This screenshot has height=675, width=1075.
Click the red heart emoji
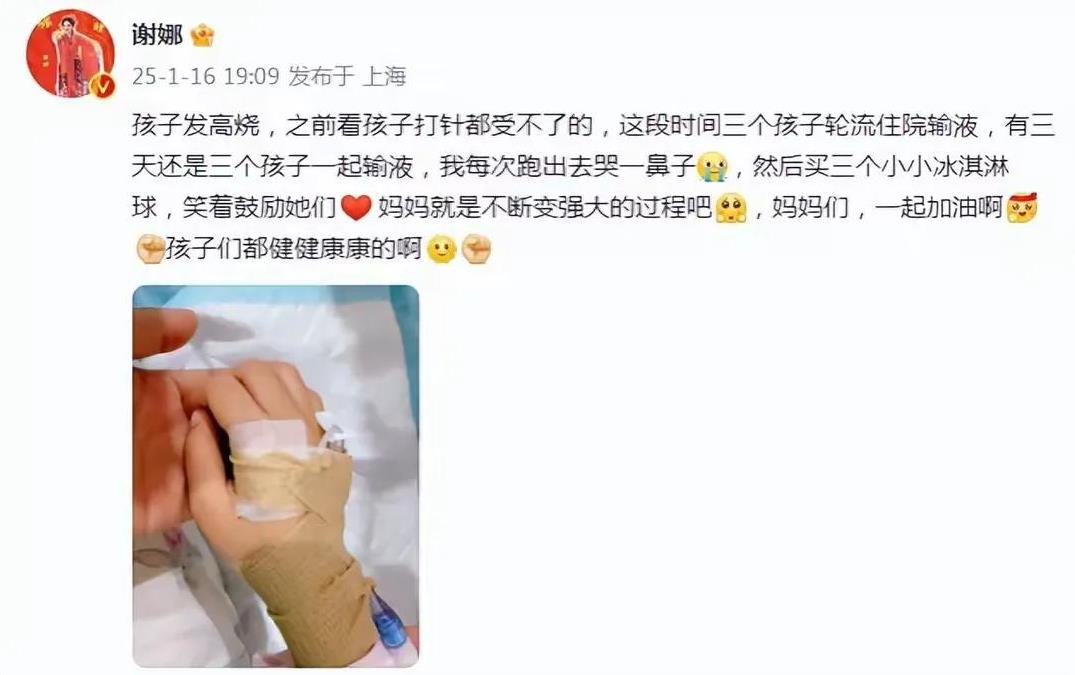[x=356, y=208]
